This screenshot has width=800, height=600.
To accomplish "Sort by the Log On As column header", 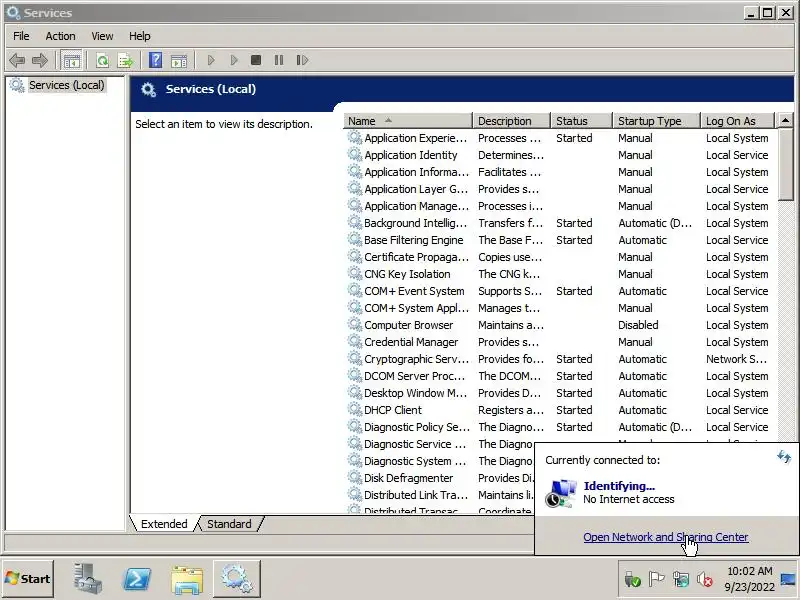I will click(737, 121).
